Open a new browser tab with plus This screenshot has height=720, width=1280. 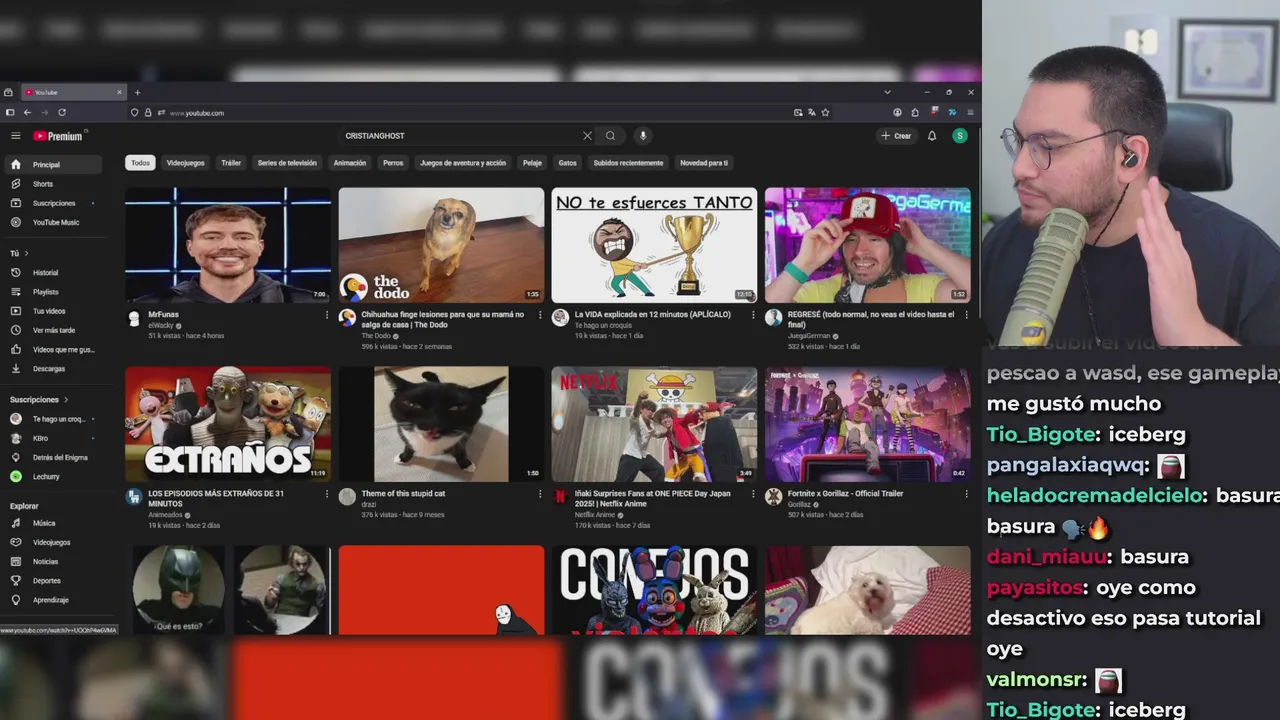coord(138,92)
